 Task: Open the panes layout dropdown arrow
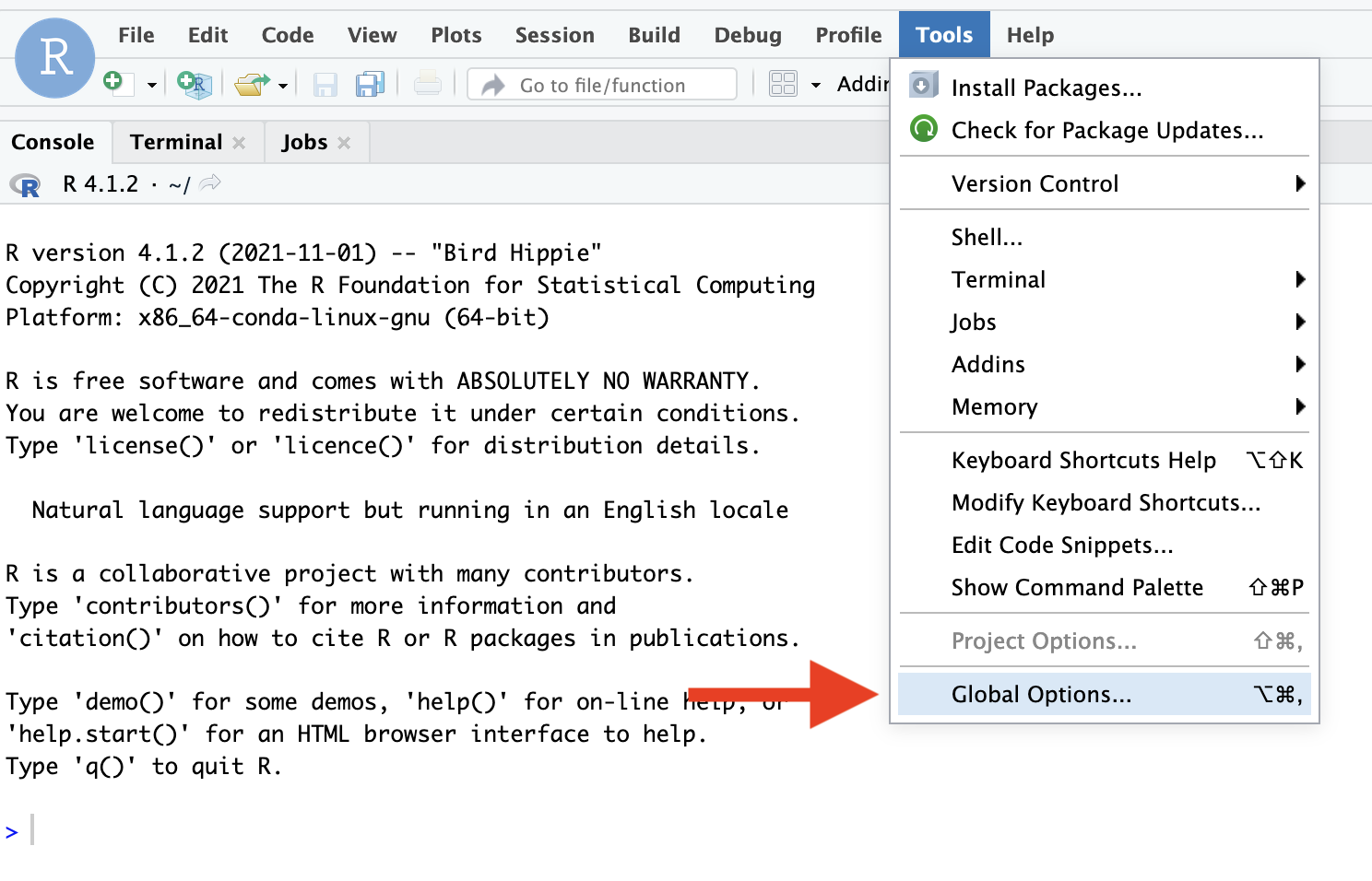816,86
